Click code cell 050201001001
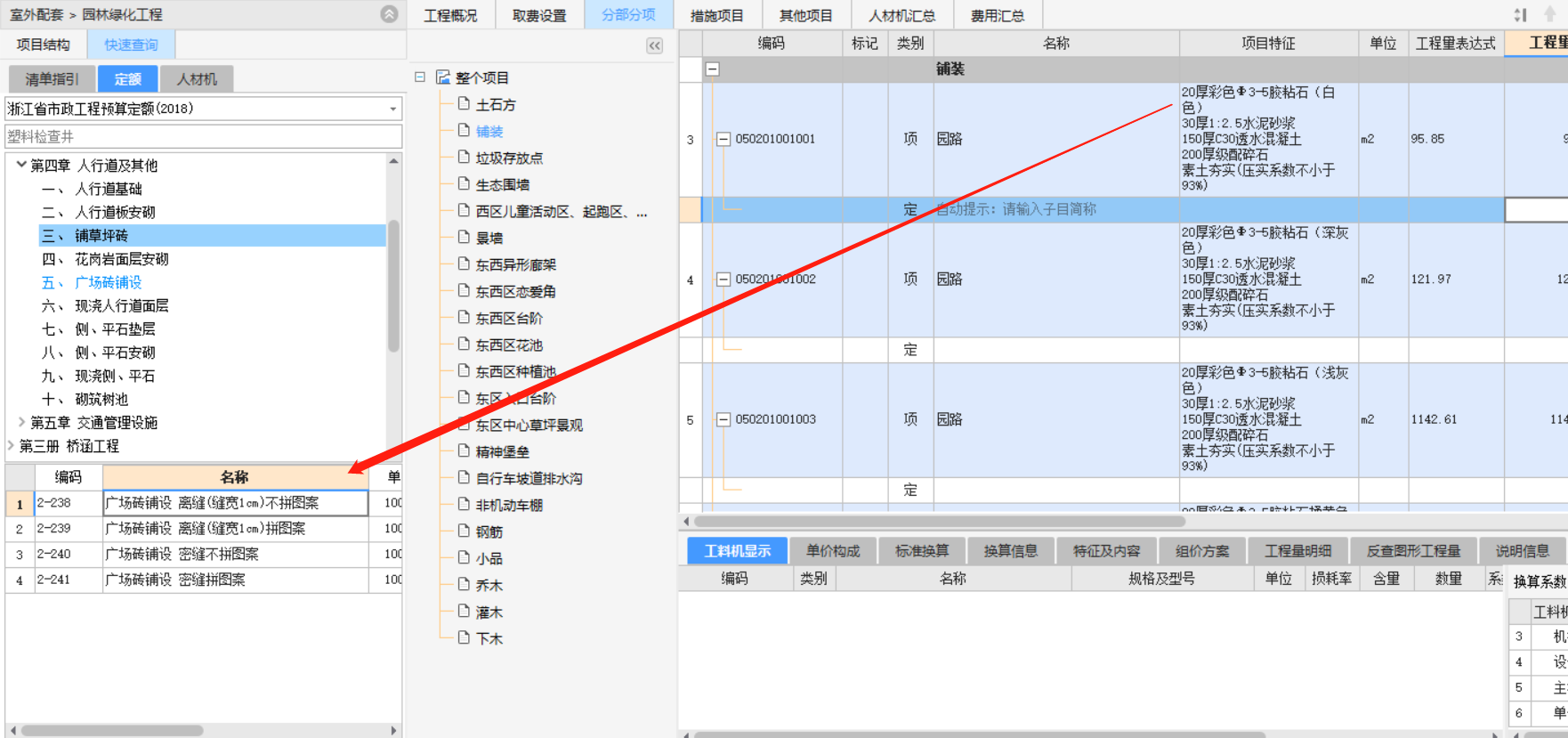The width and height of the screenshot is (1568, 738). [775, 139]
